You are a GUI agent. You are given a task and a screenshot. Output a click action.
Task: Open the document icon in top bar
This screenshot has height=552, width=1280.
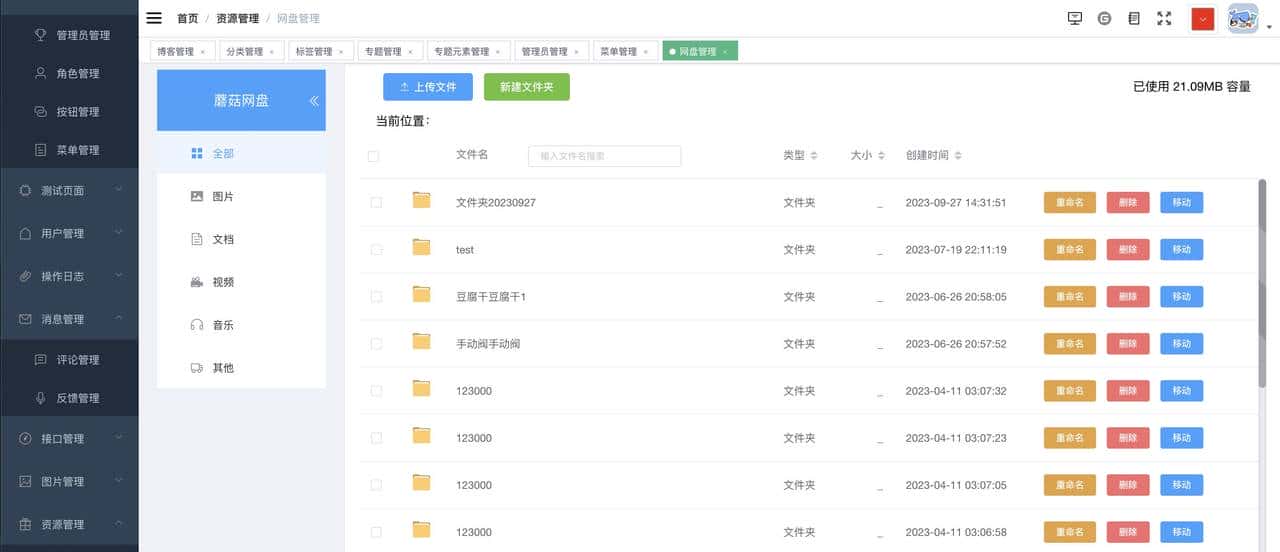(x=1133, y=18)
